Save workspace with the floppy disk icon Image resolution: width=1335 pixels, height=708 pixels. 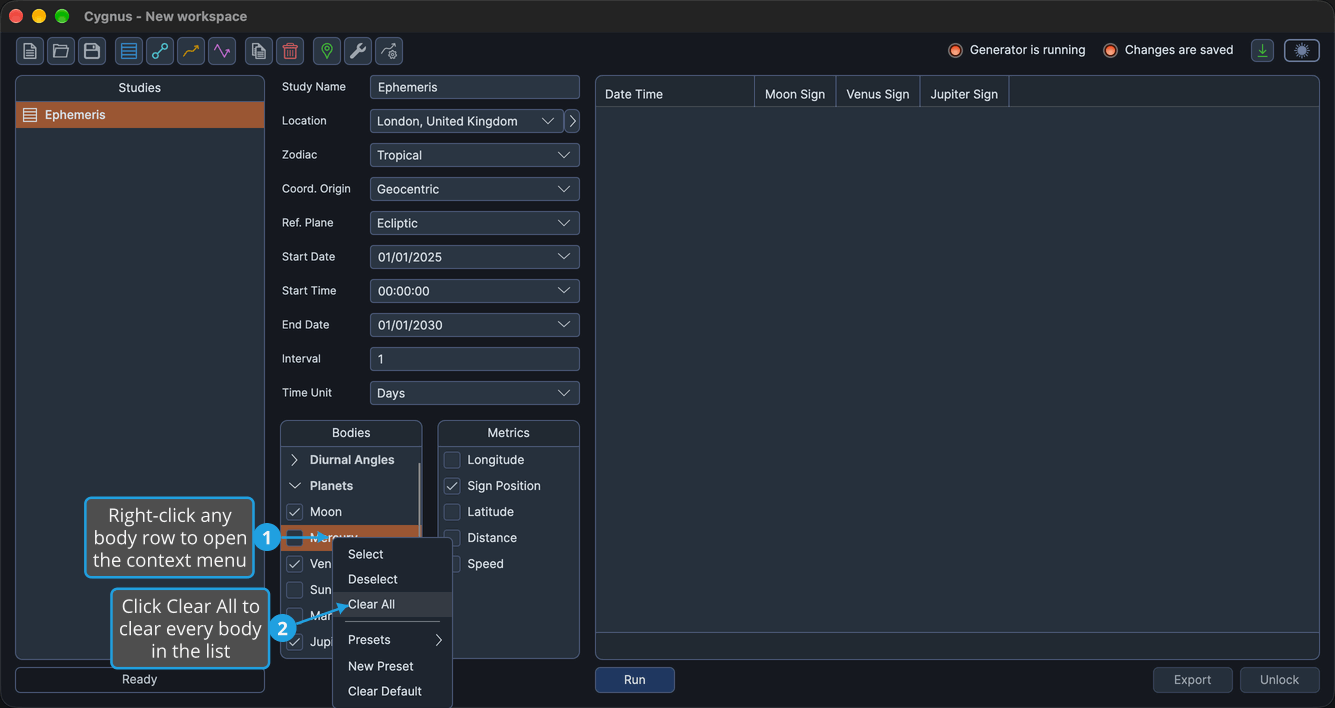click(92, 51)
